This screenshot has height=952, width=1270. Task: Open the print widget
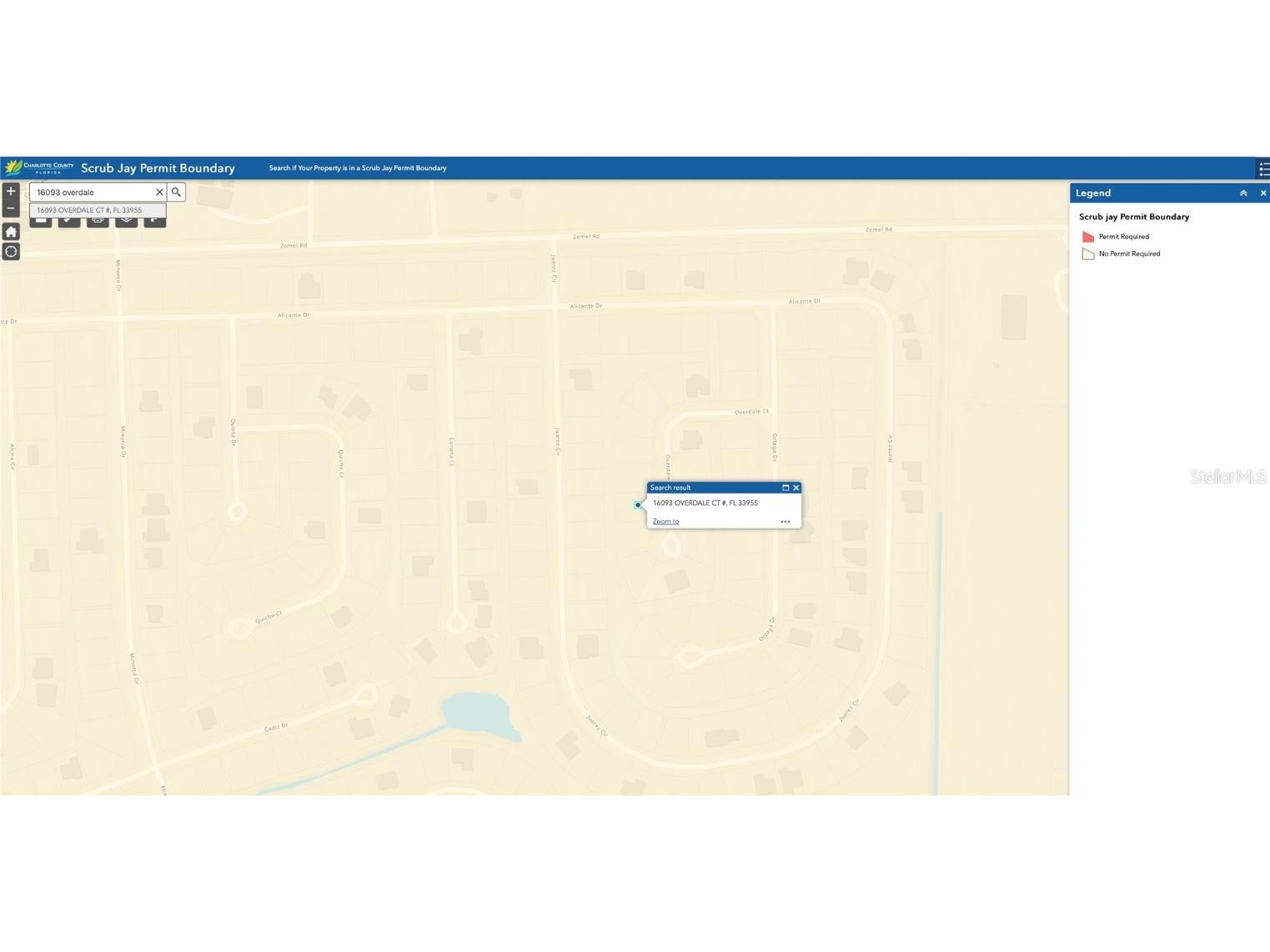point(98,221)
